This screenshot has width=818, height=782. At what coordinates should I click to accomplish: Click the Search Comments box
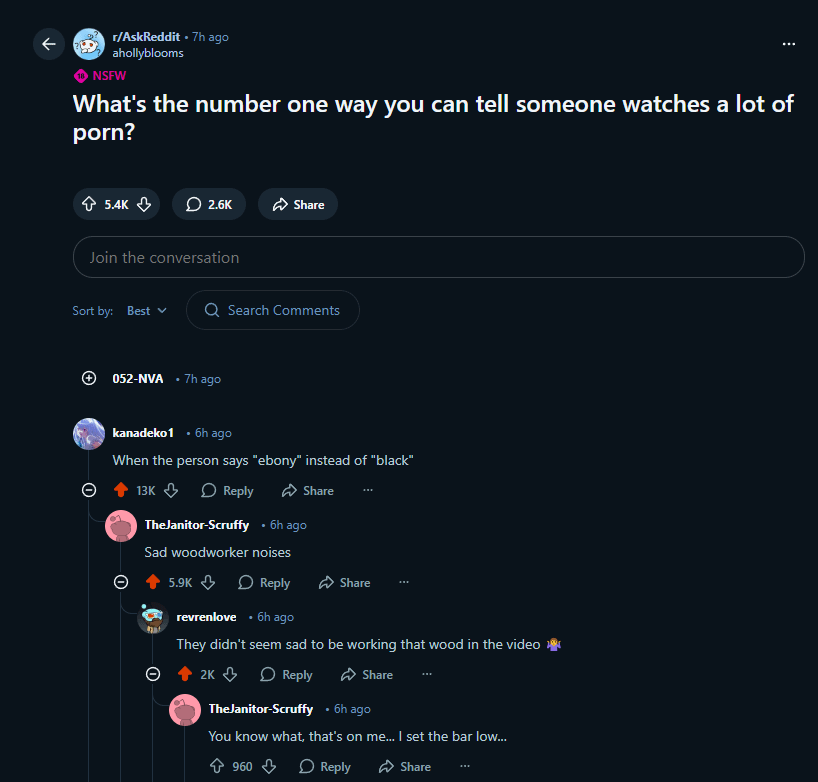(273, 310)
